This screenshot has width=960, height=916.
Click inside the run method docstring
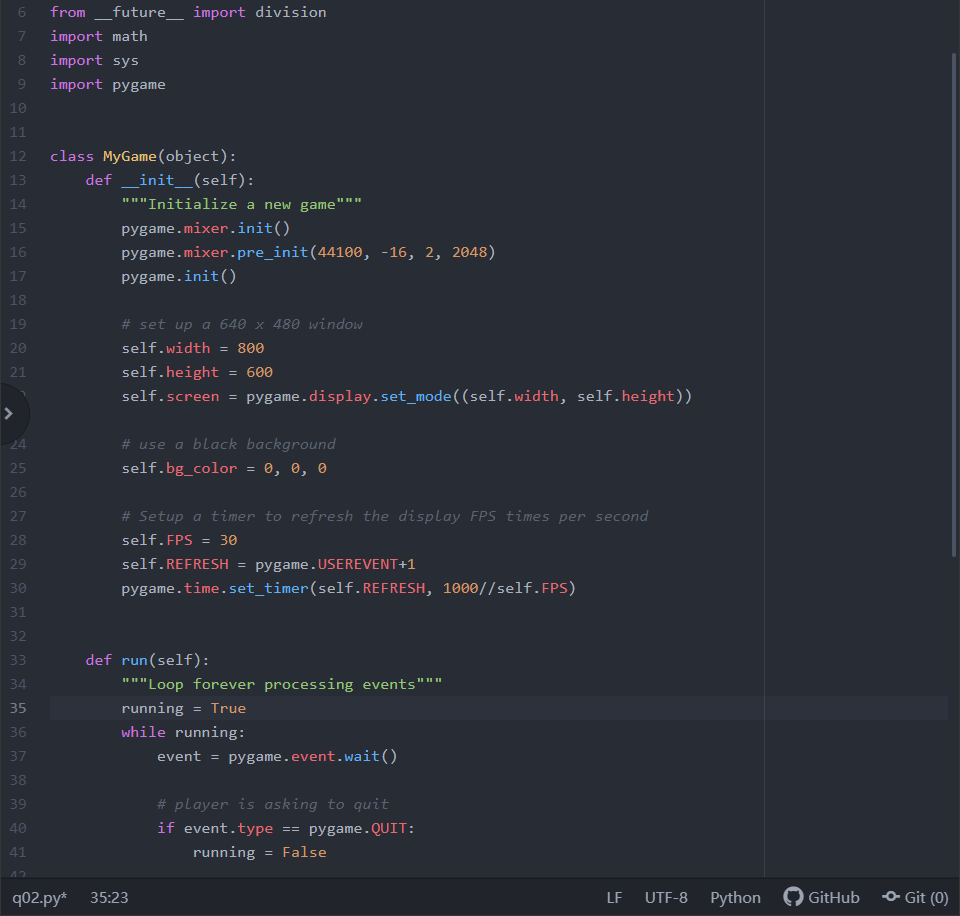click(x=280, y=683)
